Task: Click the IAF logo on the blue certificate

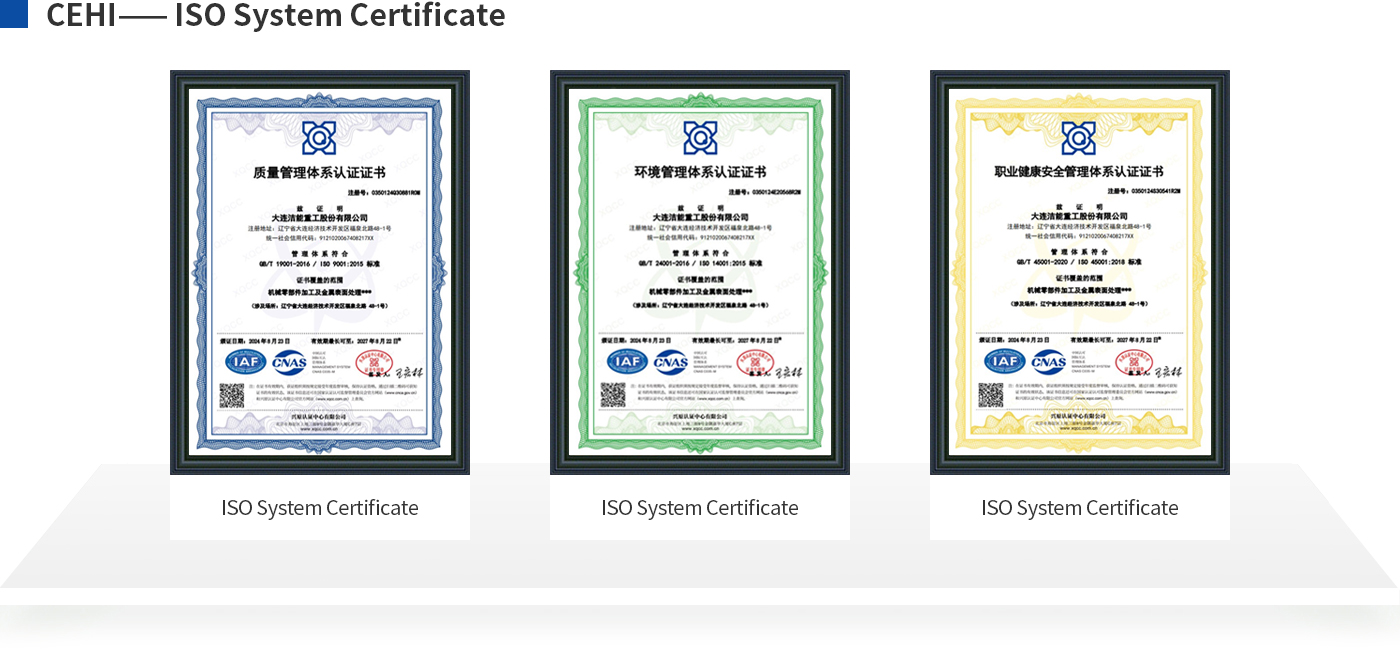Action: (x=245, y=362)
